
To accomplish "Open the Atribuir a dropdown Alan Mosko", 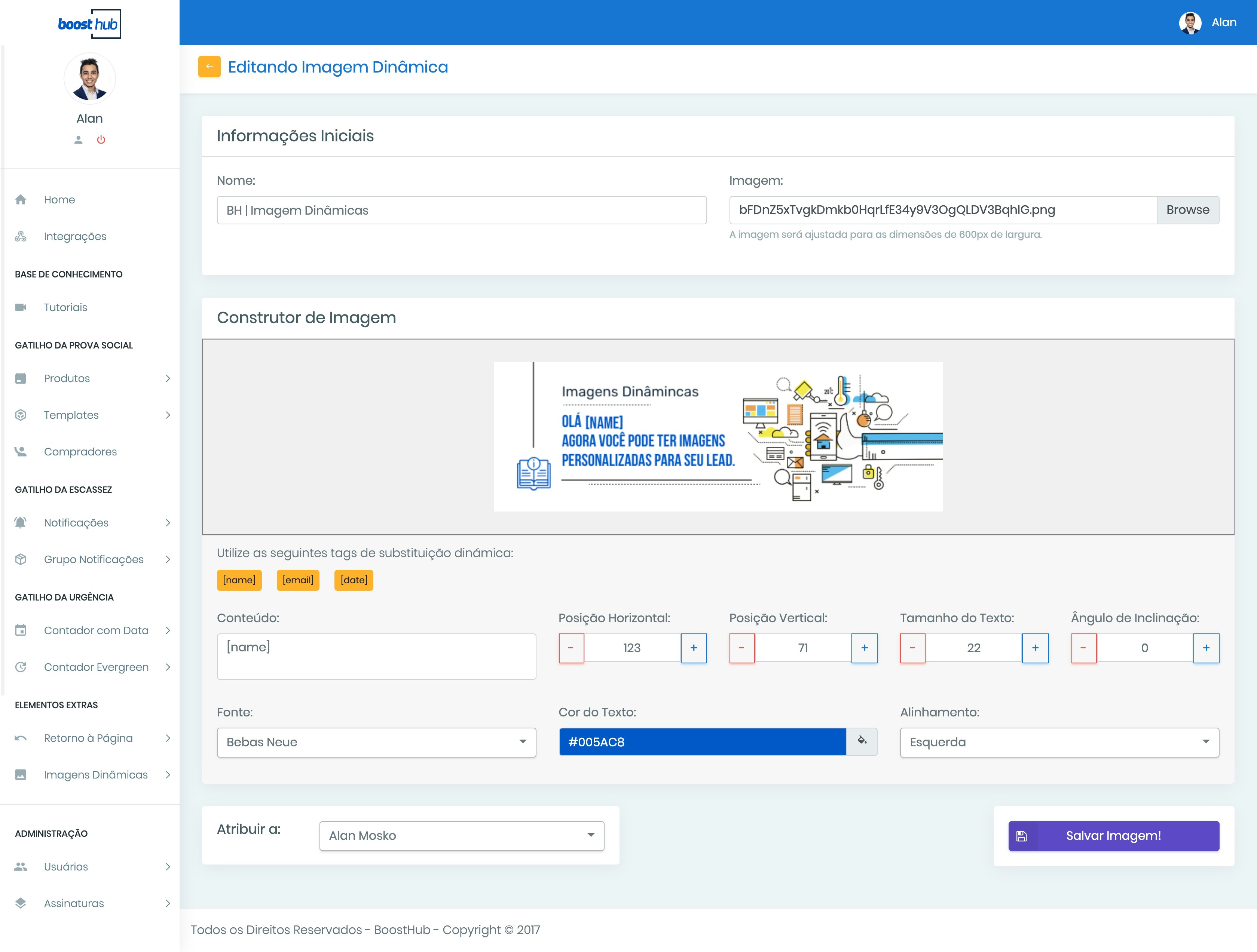I will tap(461, 835).
